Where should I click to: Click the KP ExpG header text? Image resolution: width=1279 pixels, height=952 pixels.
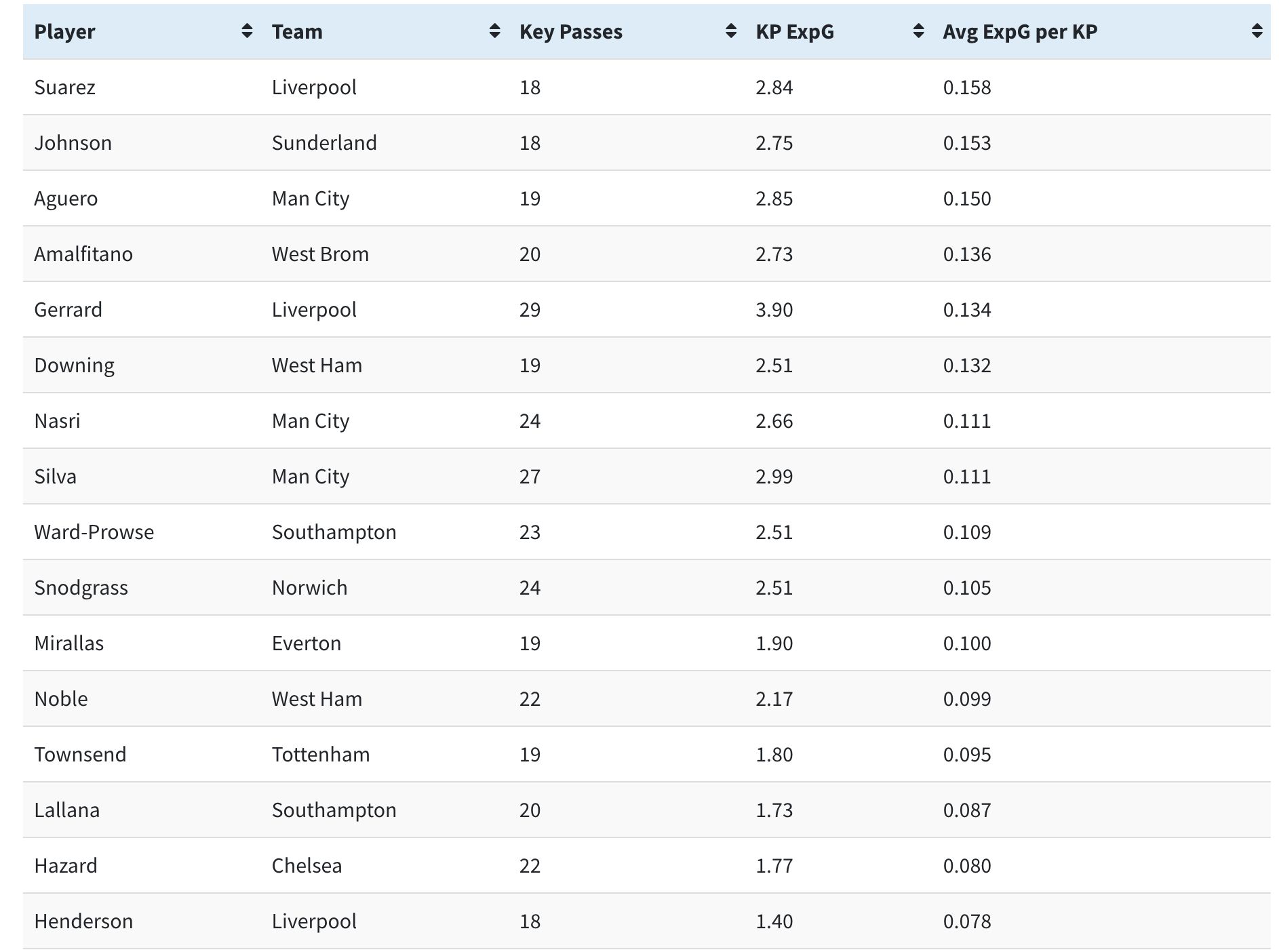coord(795,32)
